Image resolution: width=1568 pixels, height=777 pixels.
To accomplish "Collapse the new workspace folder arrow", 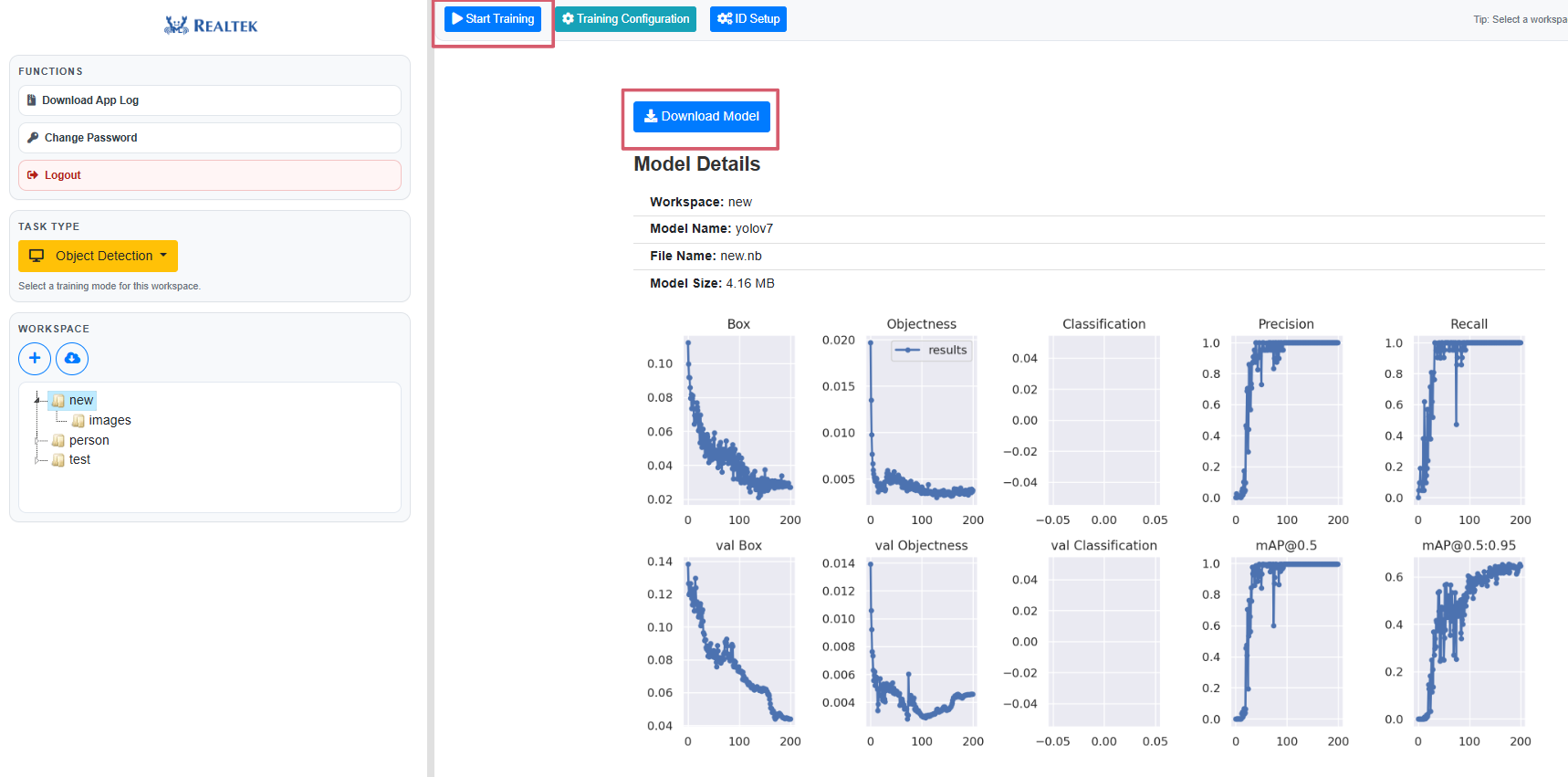I will tap(37, 400).
